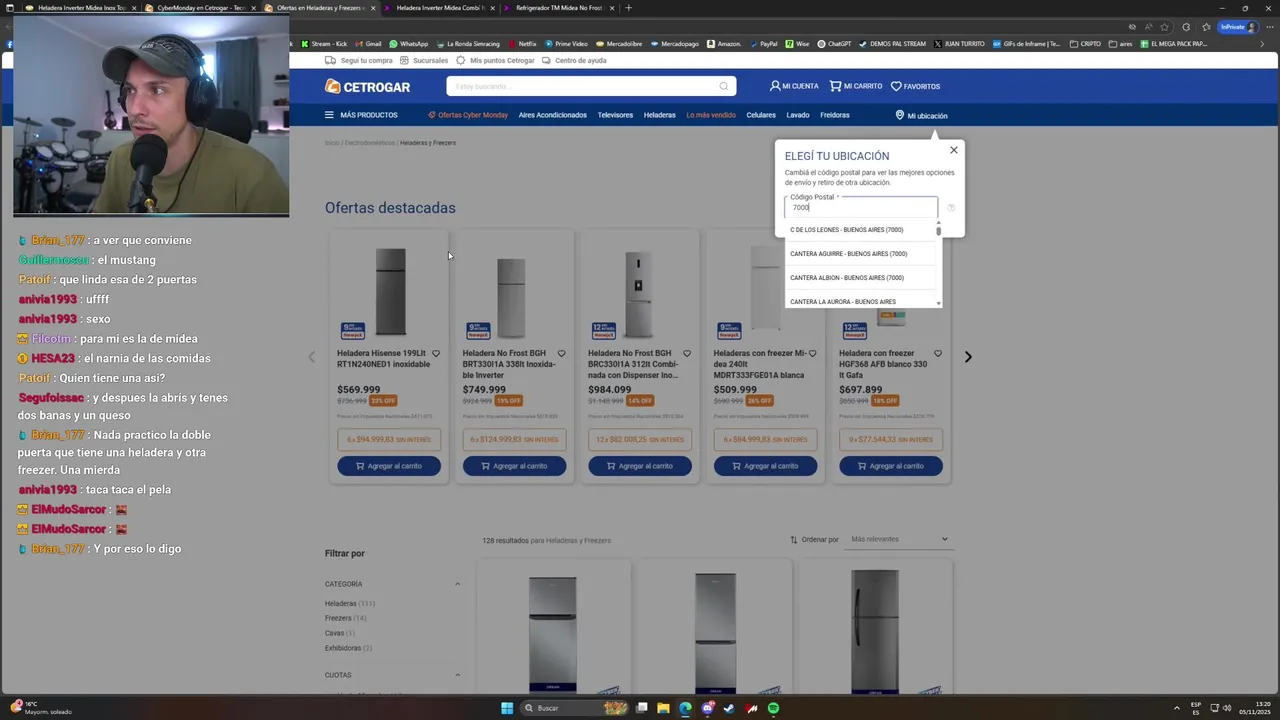Image resolution: width=1280 pixels, height=720 pixels.
Task: Open ChatGPT bookmark
Action: pos(834,44)
